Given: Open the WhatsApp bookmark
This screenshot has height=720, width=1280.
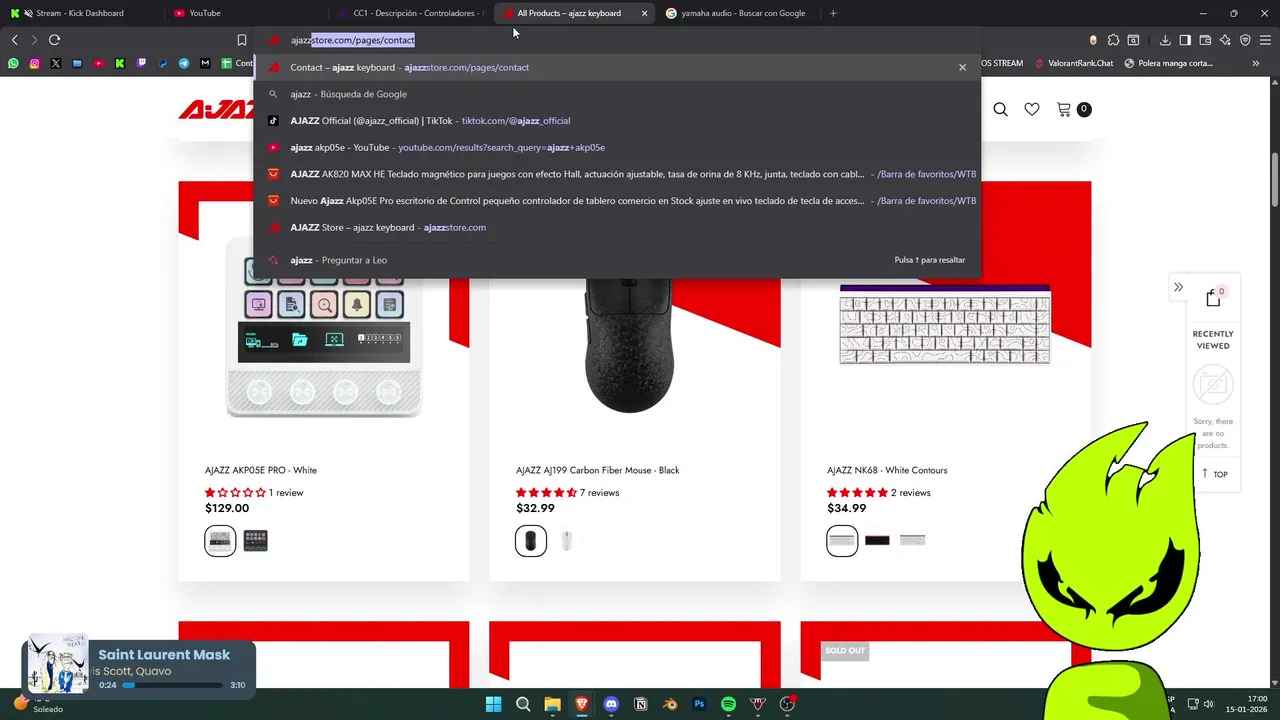Looking at the screenshot, I should (x=13, y=63).
